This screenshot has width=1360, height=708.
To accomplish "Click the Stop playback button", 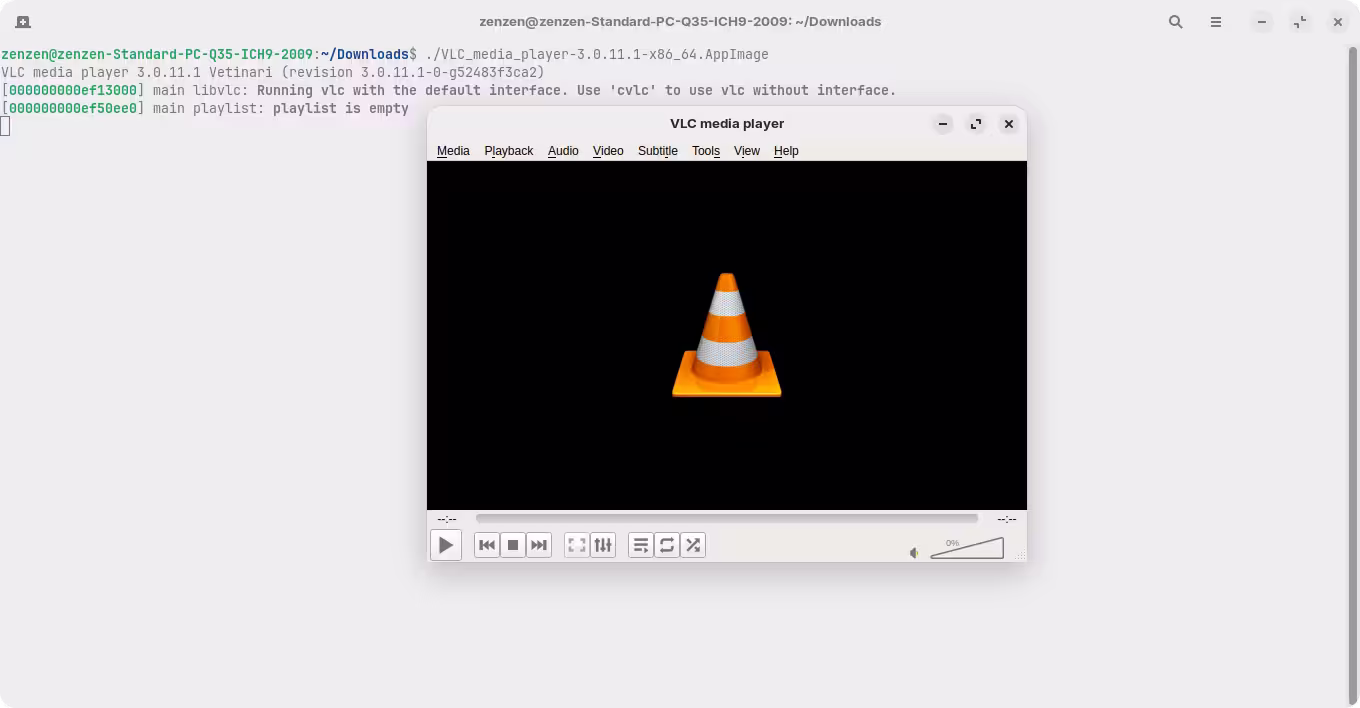I will (513, 545).
